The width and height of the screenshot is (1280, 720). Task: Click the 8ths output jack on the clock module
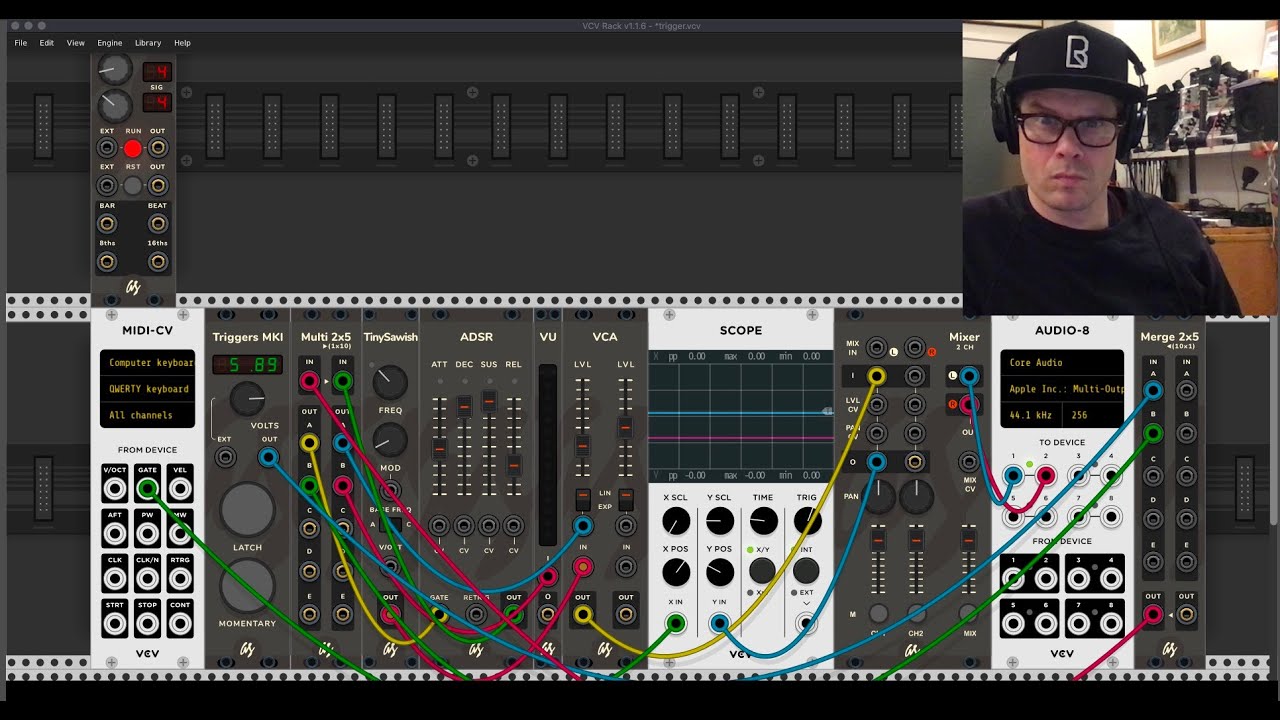coord(107,262)
